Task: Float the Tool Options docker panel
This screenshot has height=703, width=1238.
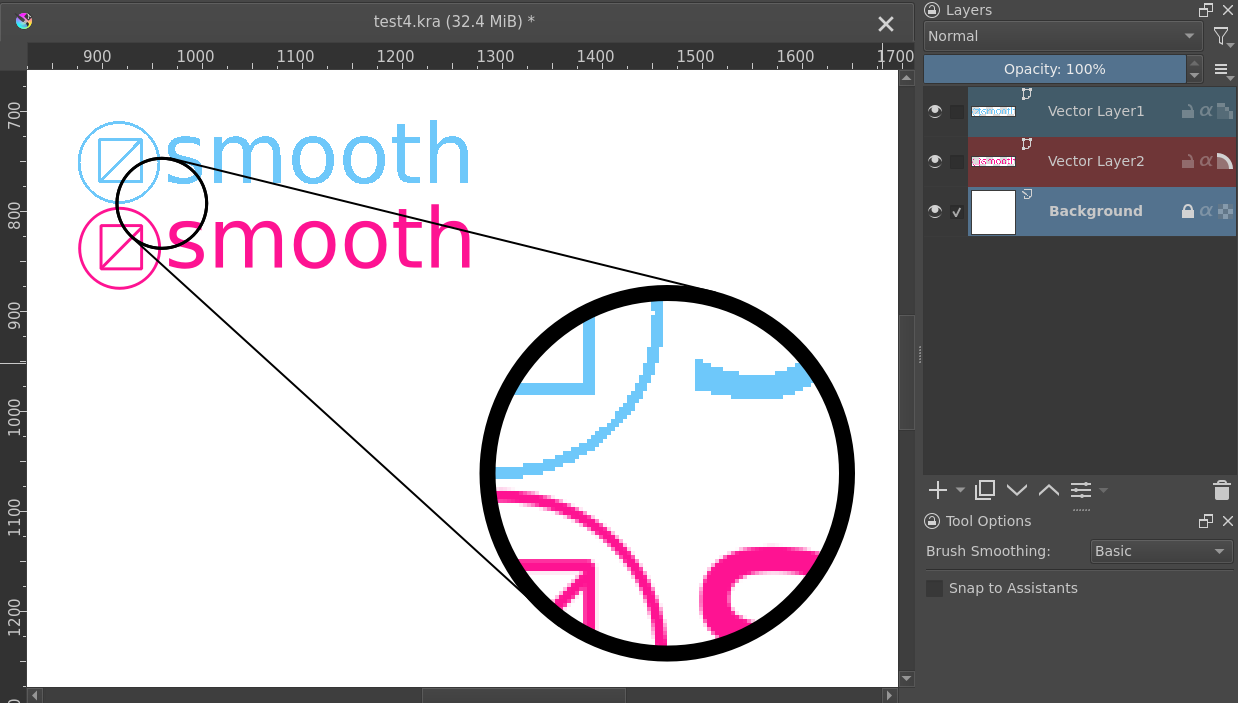Action: click(x=1206, y=521)
